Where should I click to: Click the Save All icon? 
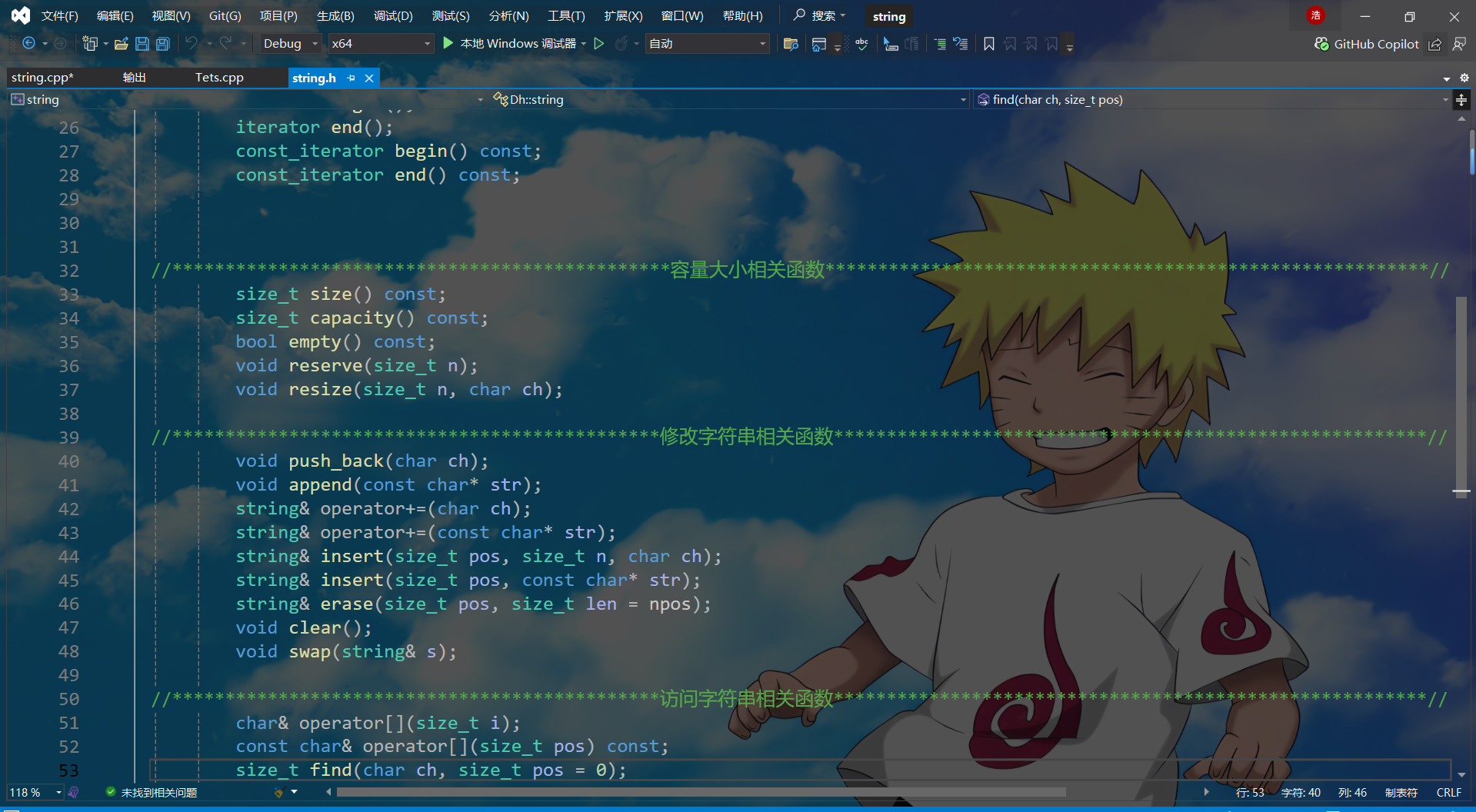point(163,44)
